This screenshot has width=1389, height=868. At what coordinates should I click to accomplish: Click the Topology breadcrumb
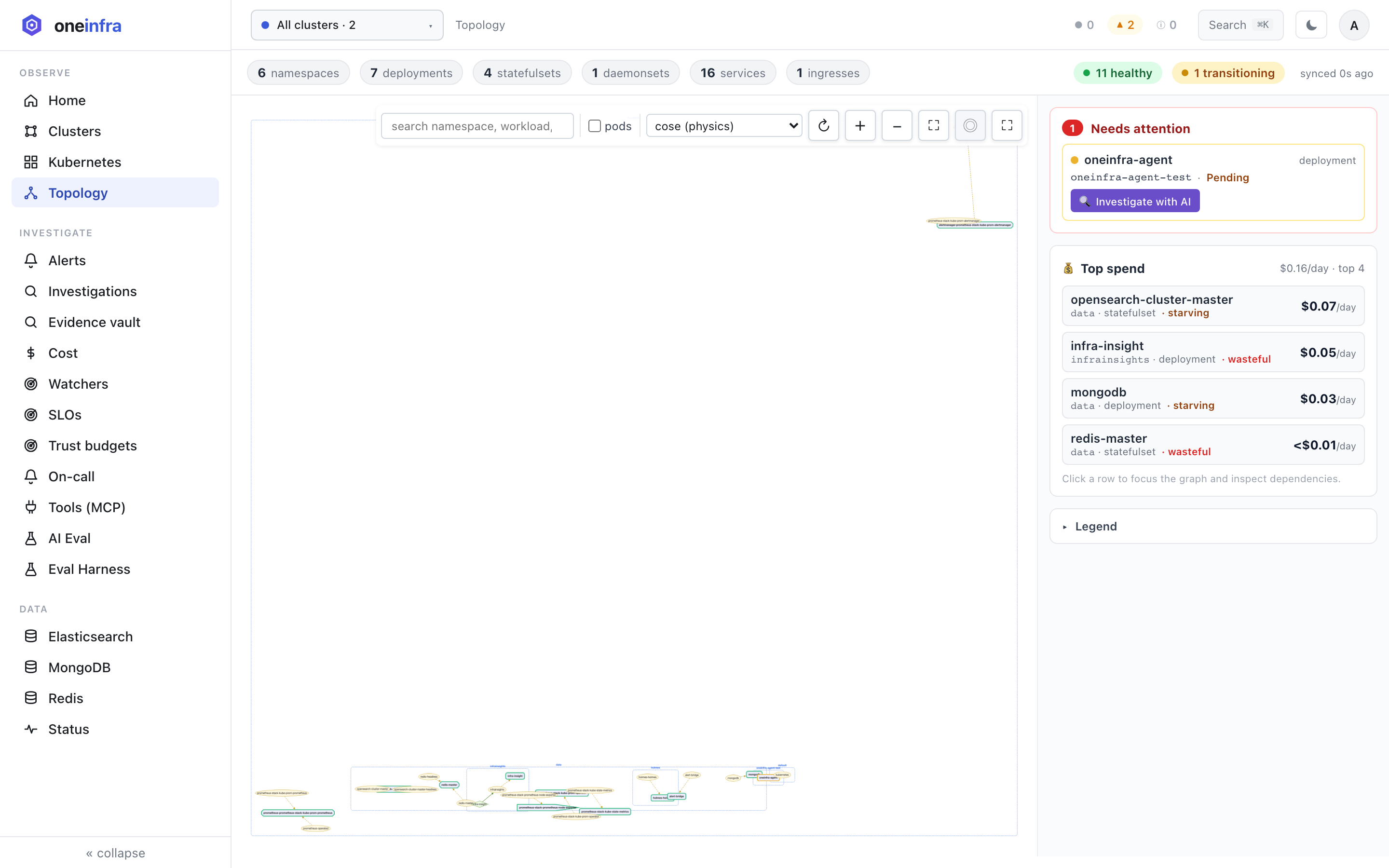(x=480, y=25)
